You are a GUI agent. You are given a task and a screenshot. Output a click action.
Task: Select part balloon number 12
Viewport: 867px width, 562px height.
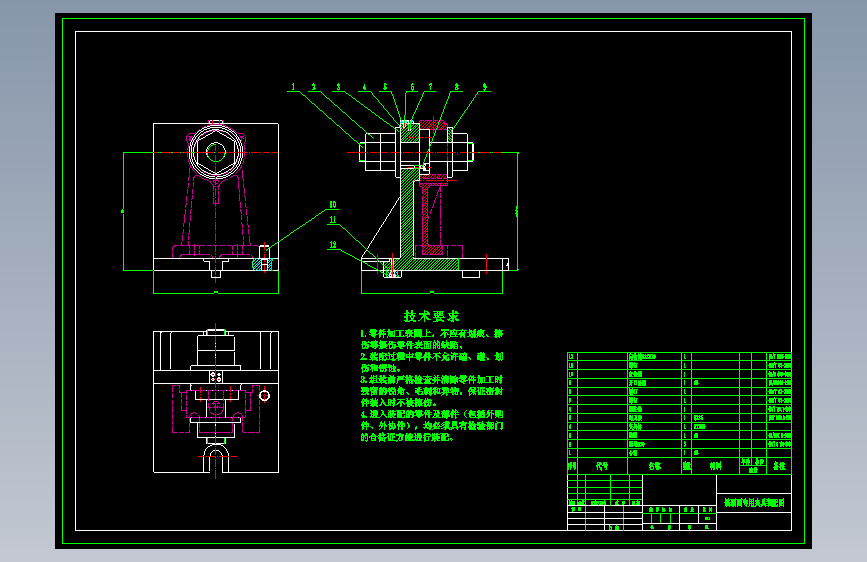333,244
